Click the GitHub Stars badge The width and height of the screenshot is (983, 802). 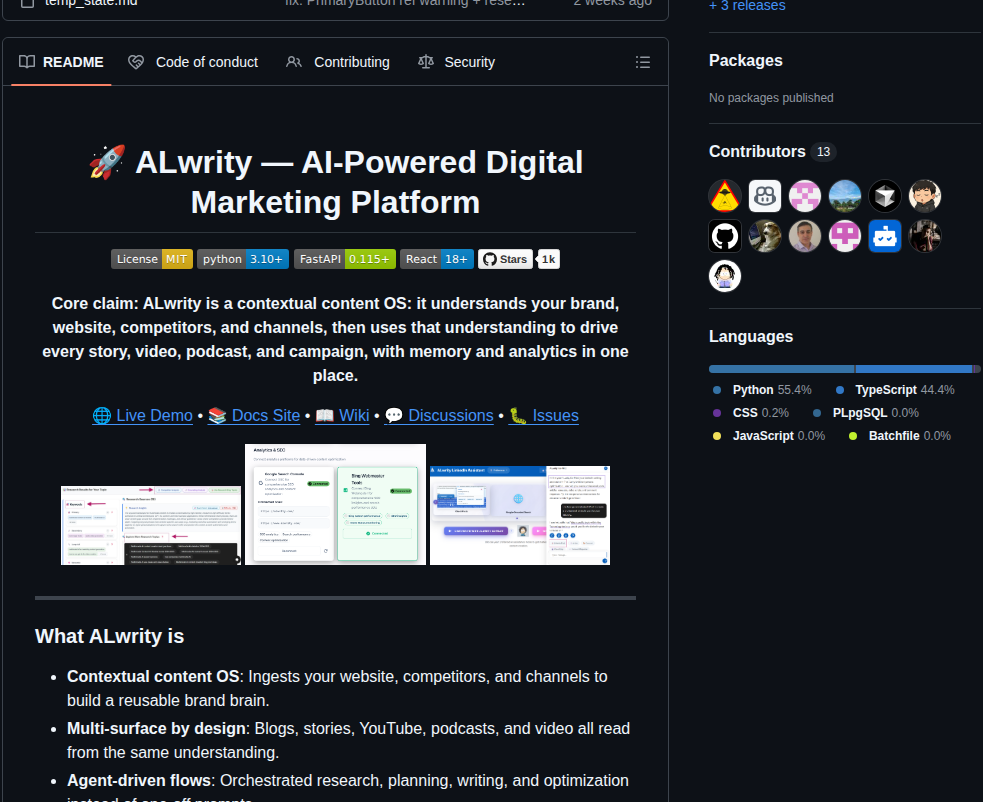[x=505, y=259]
